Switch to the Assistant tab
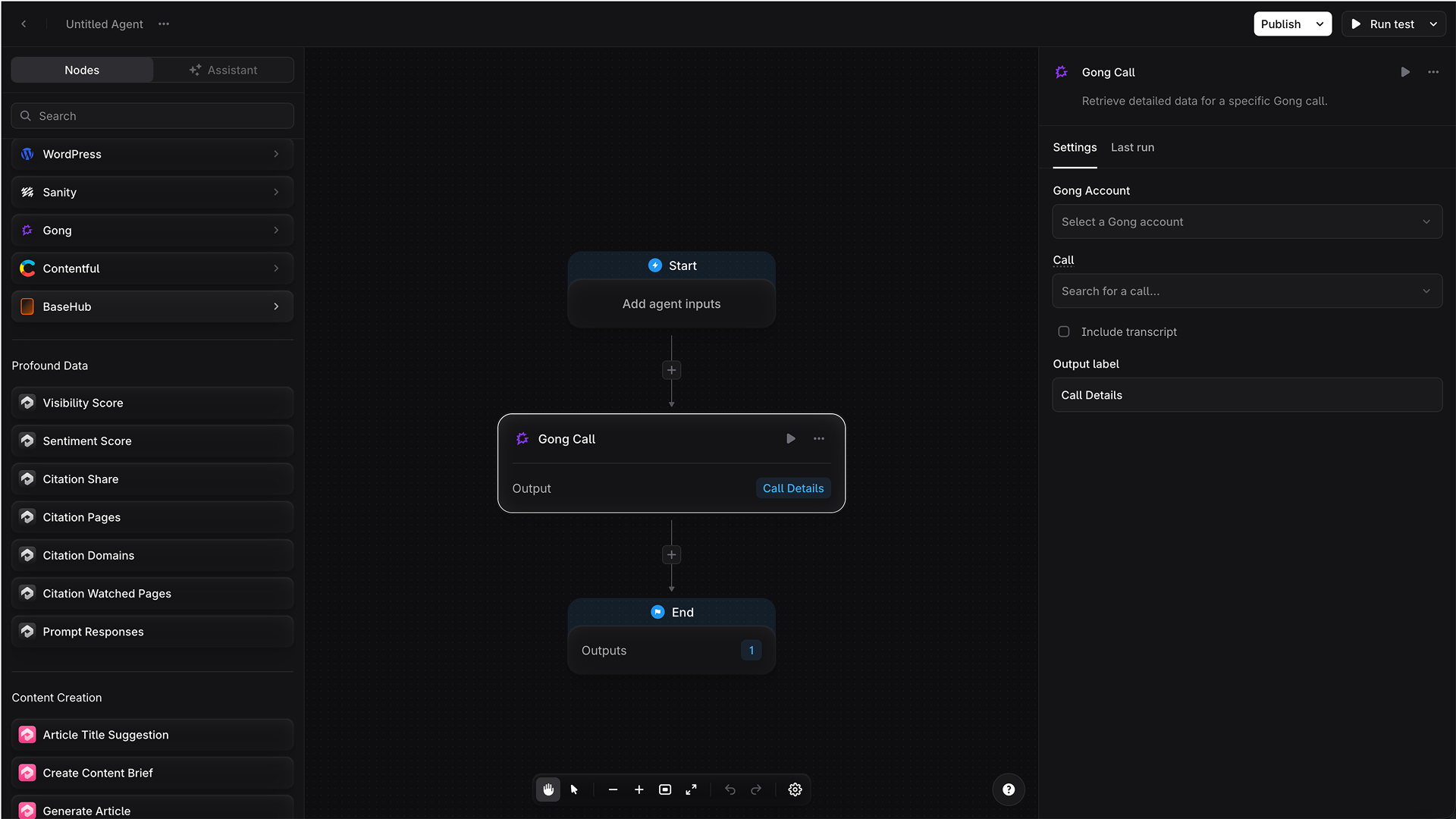The width and height of the screenshot is (1456, 819). point(223,70)
